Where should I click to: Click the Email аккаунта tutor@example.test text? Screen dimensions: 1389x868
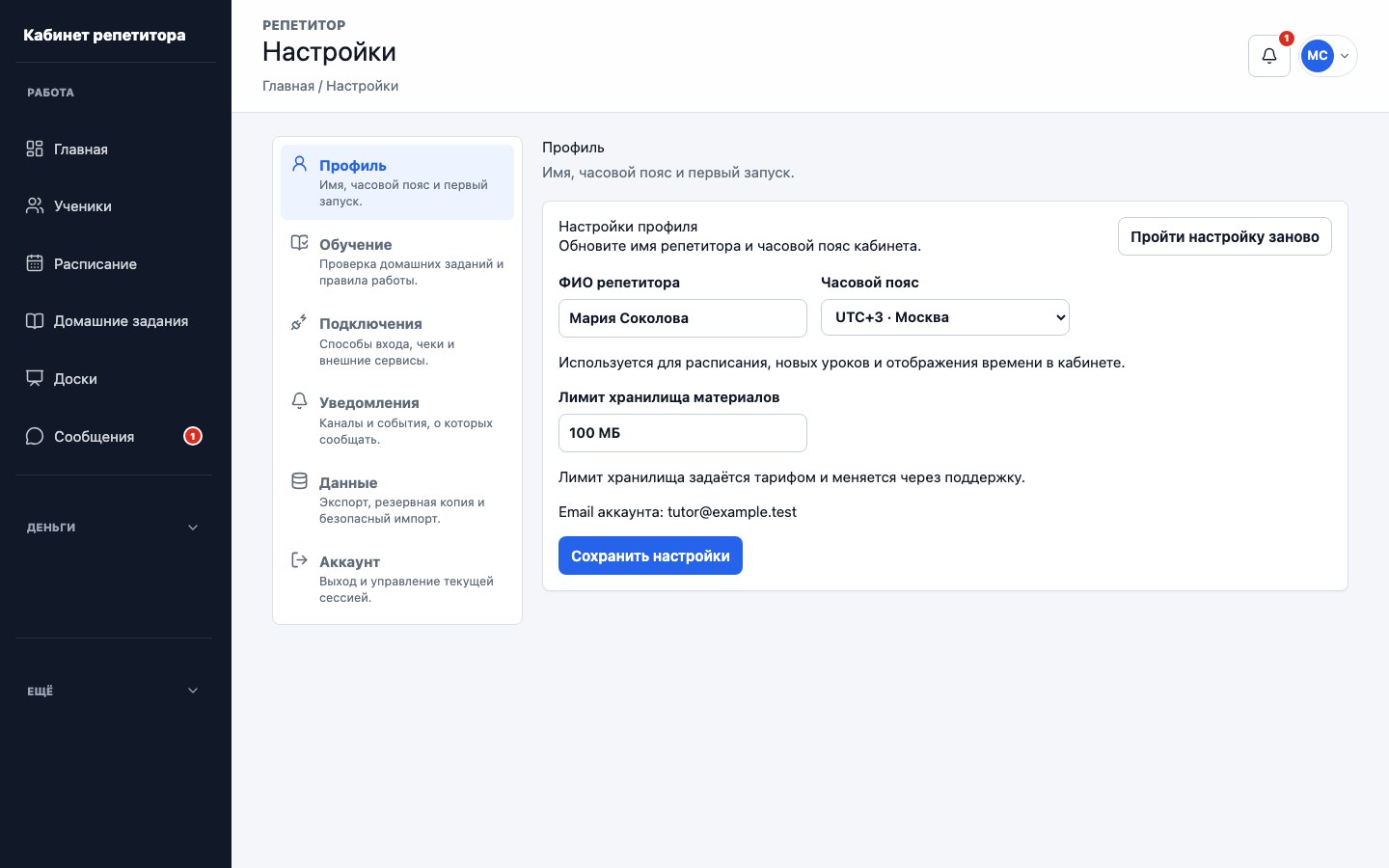677,512
